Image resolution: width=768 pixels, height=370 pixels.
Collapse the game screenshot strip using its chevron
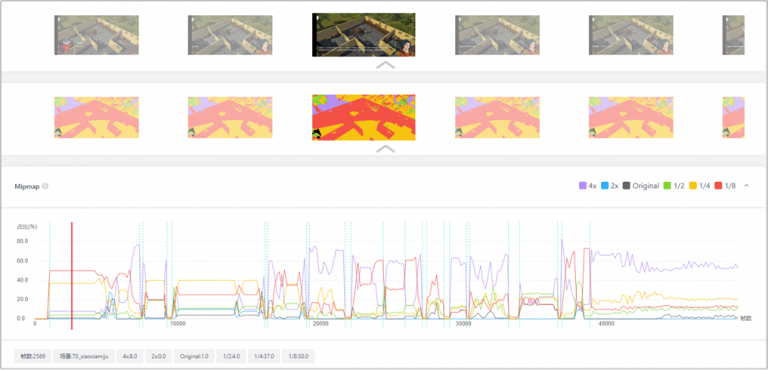385,65
